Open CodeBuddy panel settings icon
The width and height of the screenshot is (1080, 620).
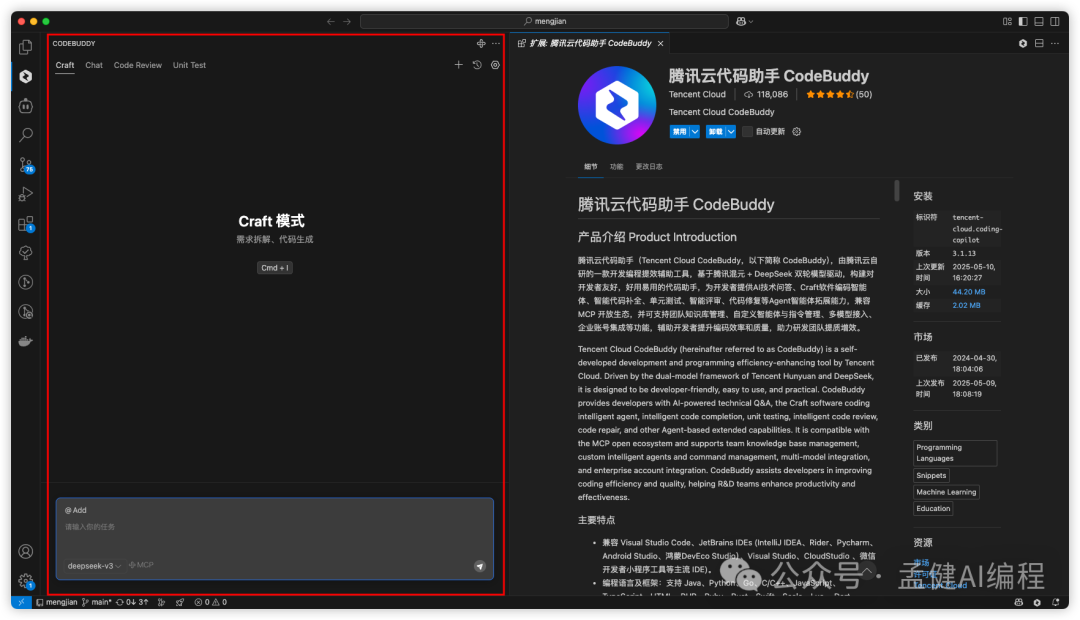pos(495,65)
